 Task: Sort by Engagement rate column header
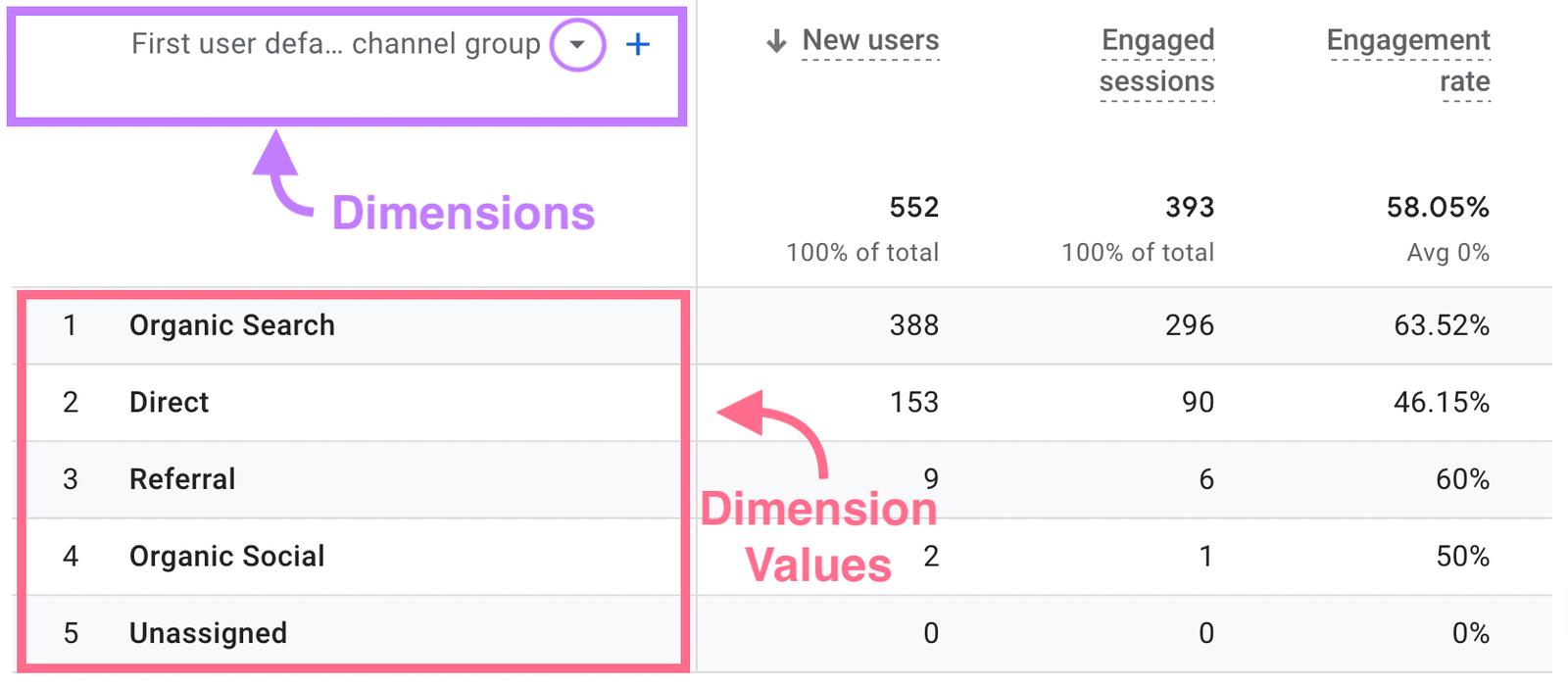1408,60
